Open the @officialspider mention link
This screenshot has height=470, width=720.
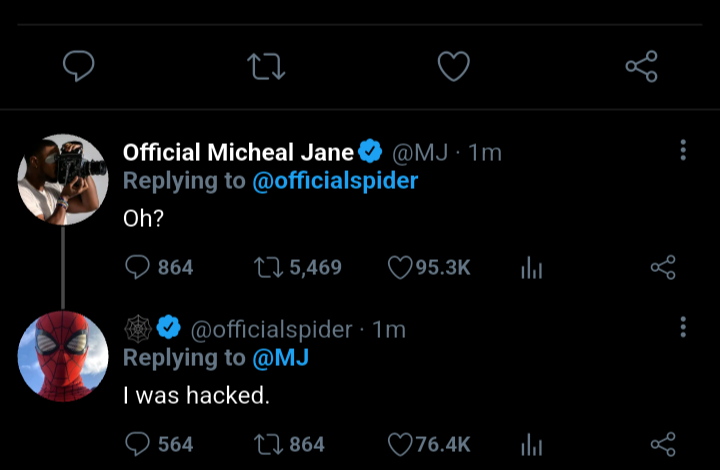336,181
